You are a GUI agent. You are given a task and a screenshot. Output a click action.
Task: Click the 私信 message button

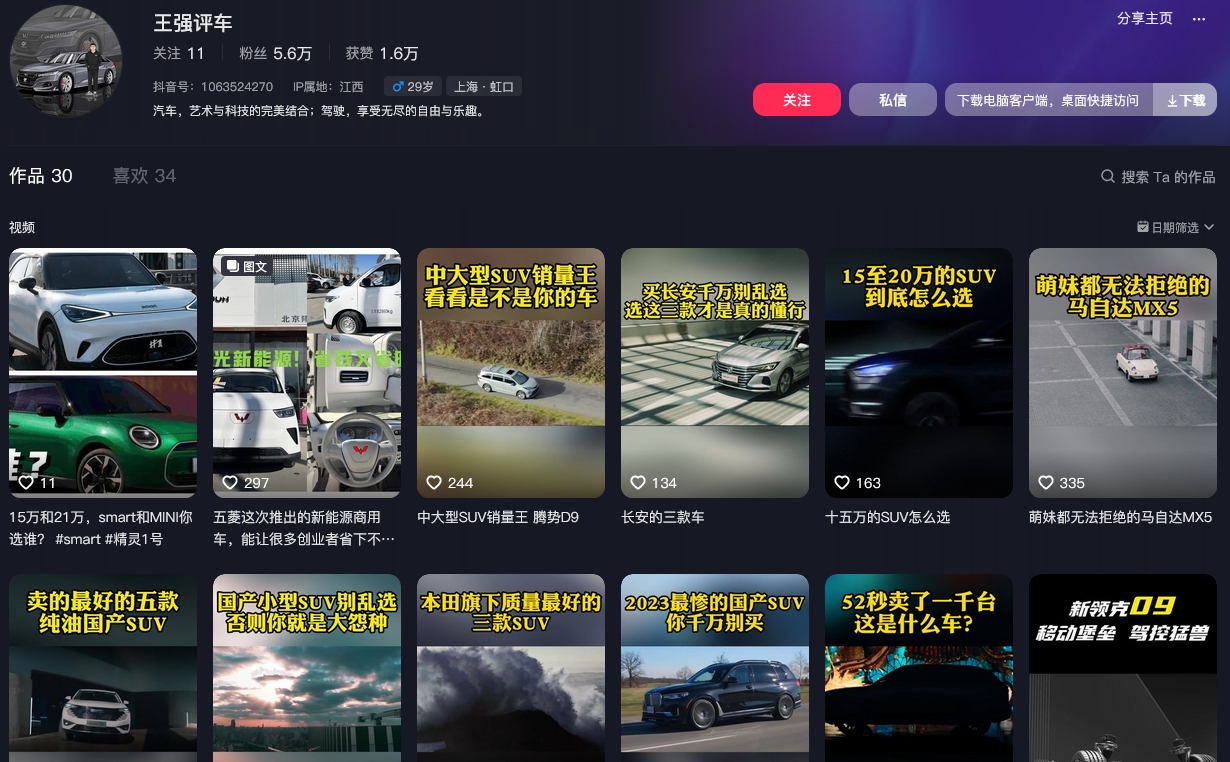893,100
